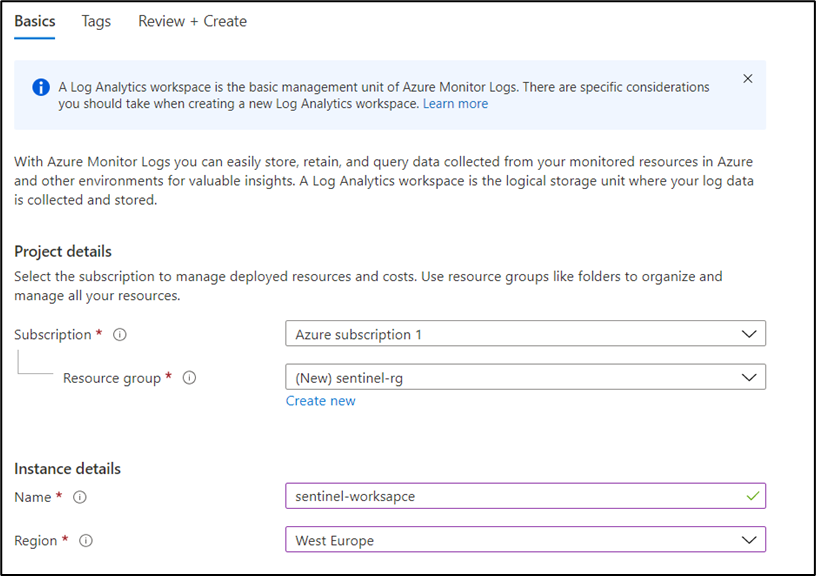The height and width of the screenshot is (576, 816).
Task: Click the Instance details heading
Action: point(68,469)
